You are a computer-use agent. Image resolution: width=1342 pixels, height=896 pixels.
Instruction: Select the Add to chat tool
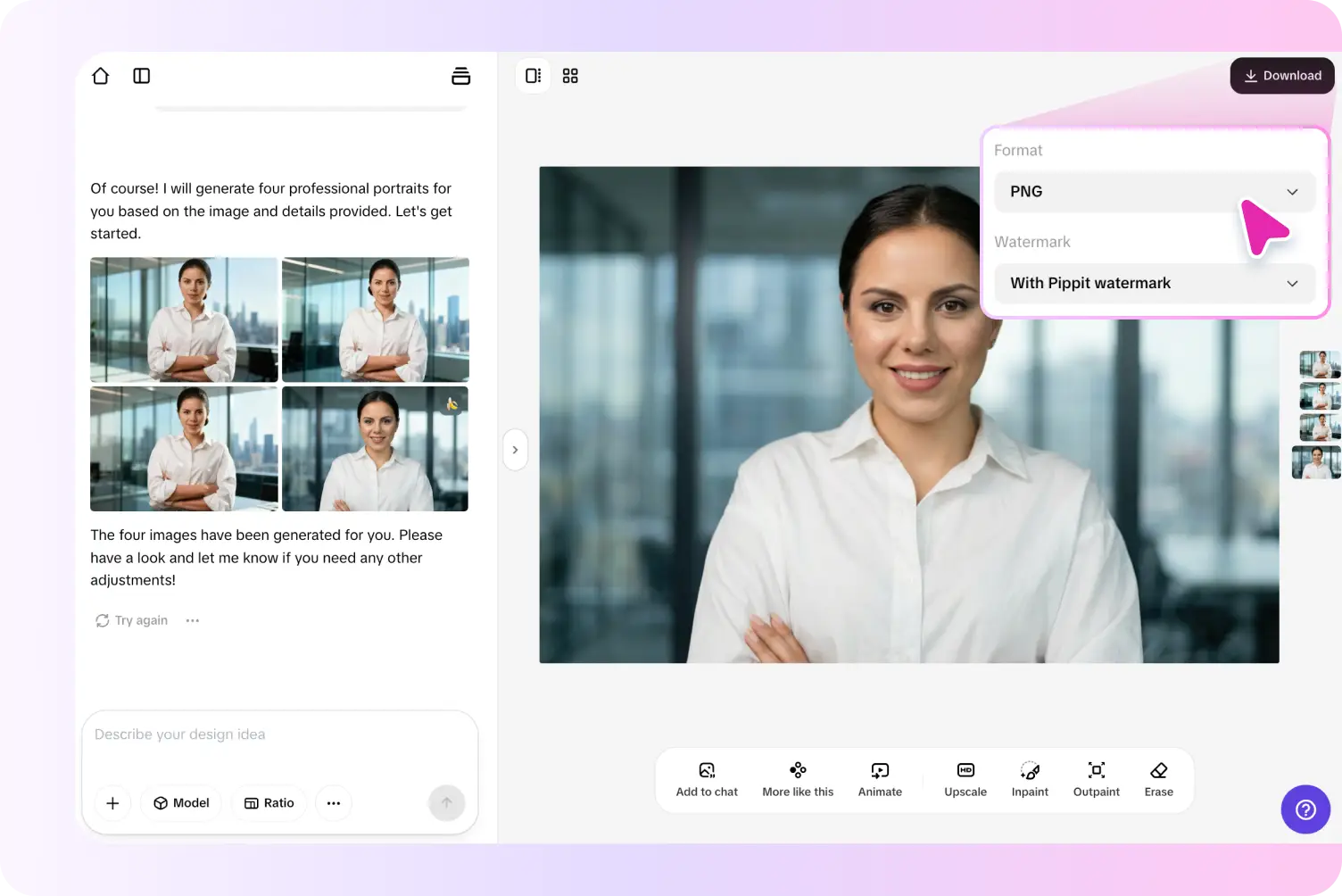(x=707, y=779)
